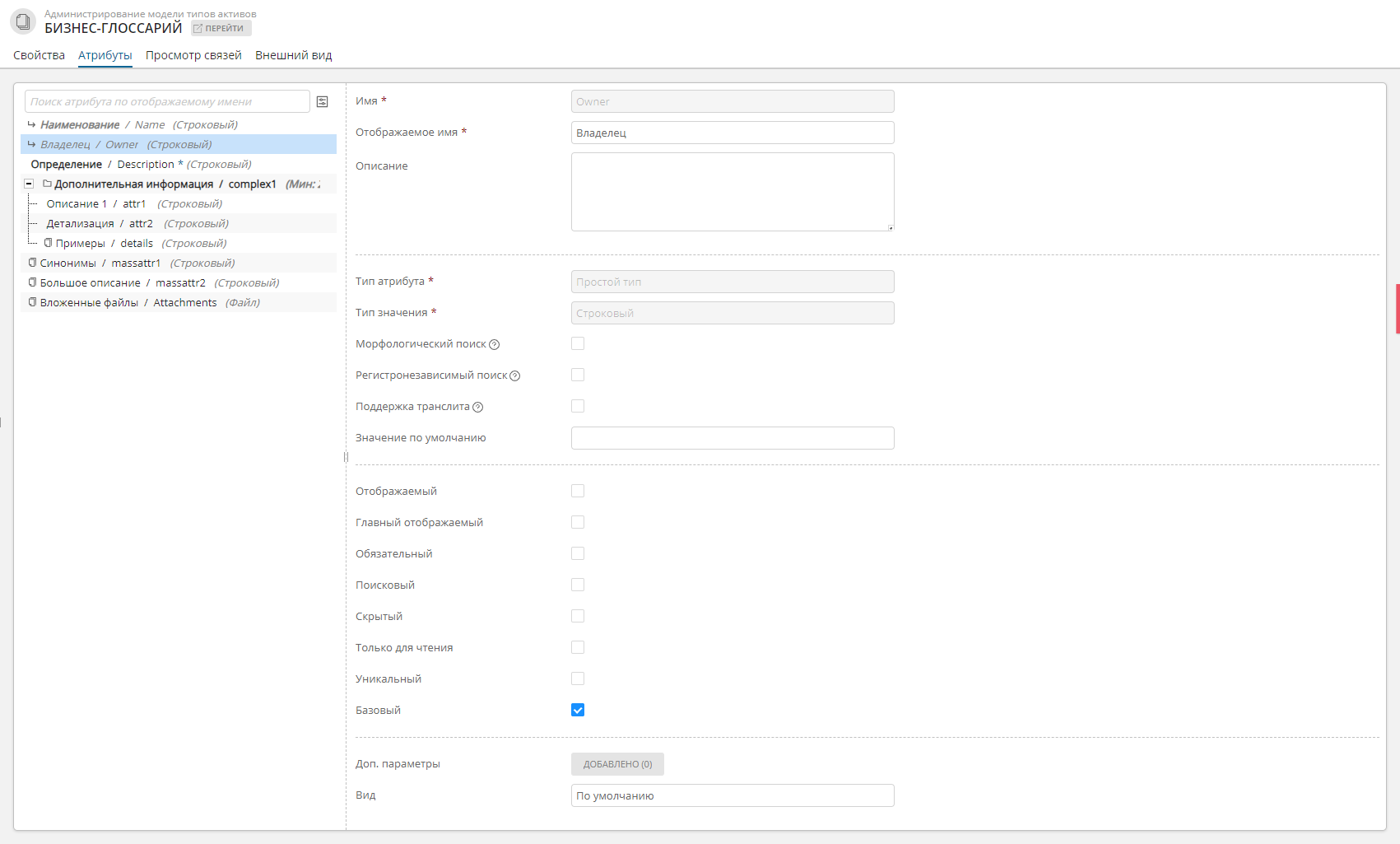This screenshot has height=844, width=1400.
Task: Click the БИЗНЕС-ГЛОССАРИЙ title
Action: pyautogui.click(x=114, y=28)
